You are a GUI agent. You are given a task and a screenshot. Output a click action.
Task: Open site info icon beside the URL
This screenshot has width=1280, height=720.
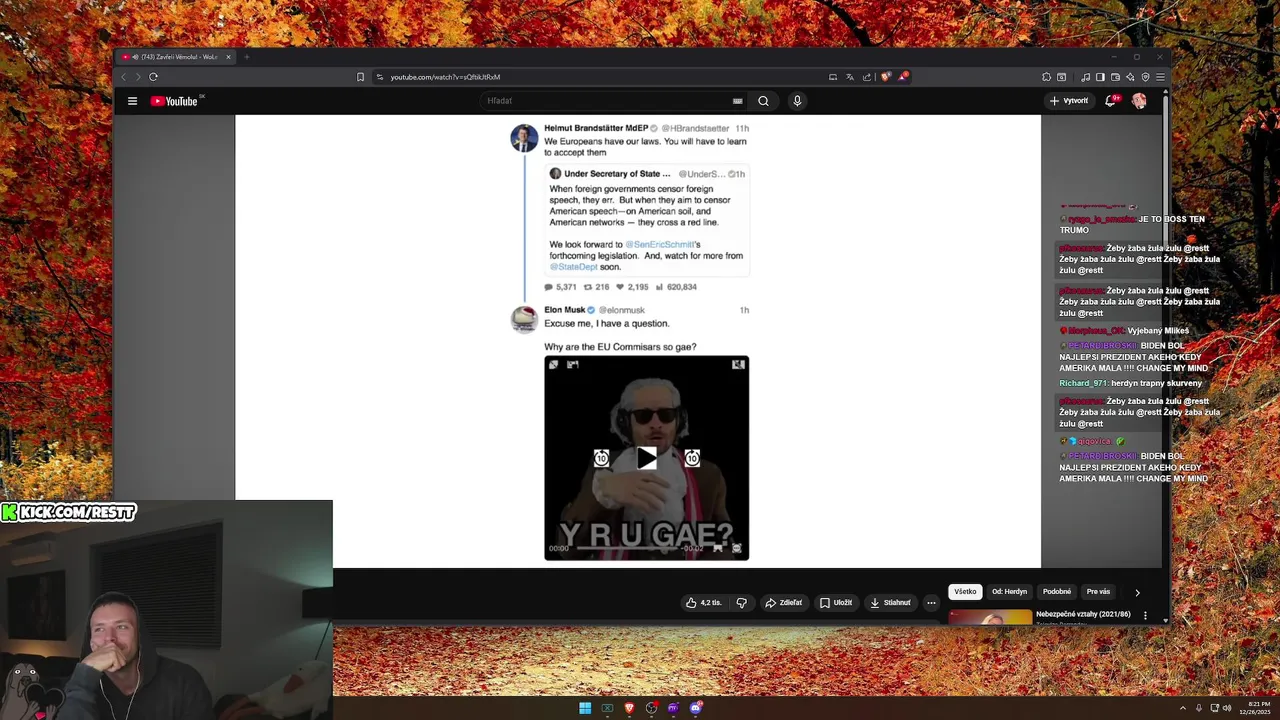tap(380, 77)
